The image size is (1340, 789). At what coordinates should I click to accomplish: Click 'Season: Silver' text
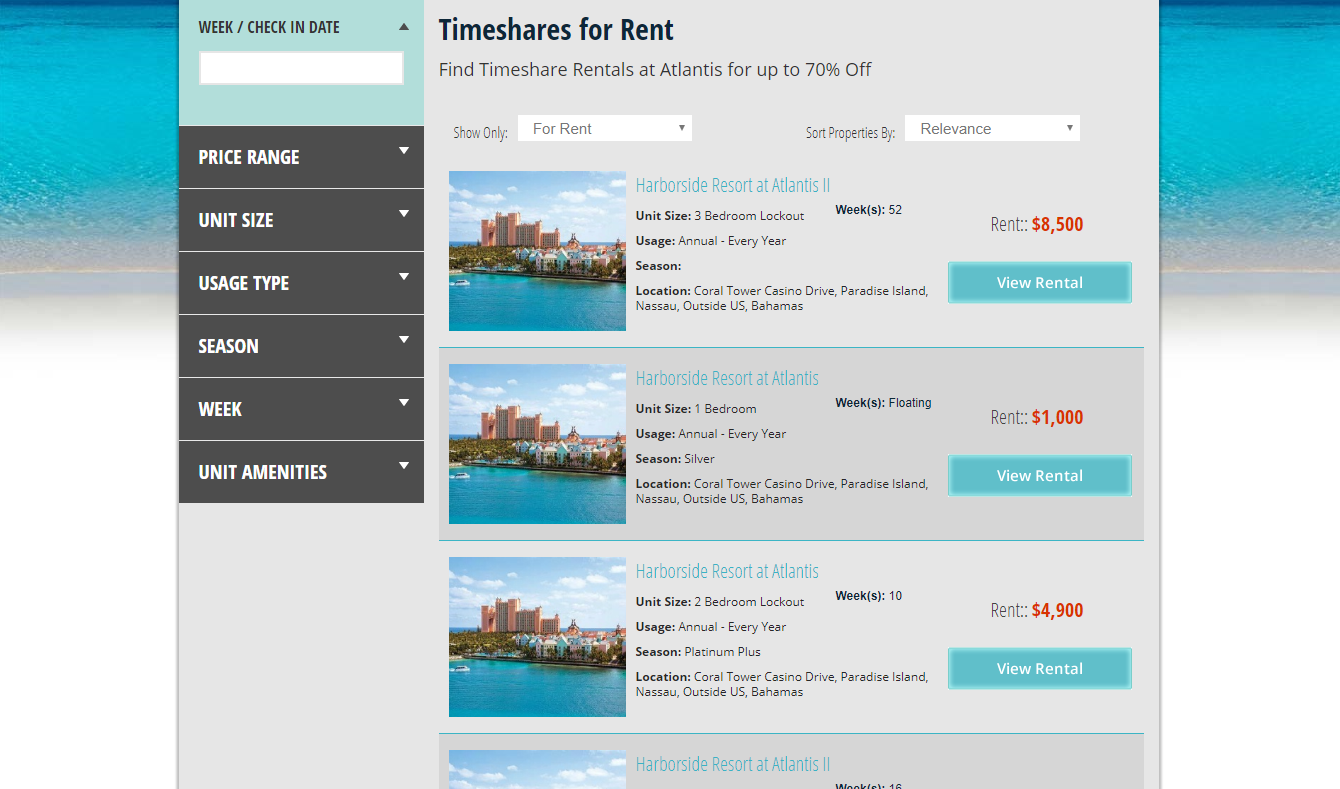pos(676,459)
